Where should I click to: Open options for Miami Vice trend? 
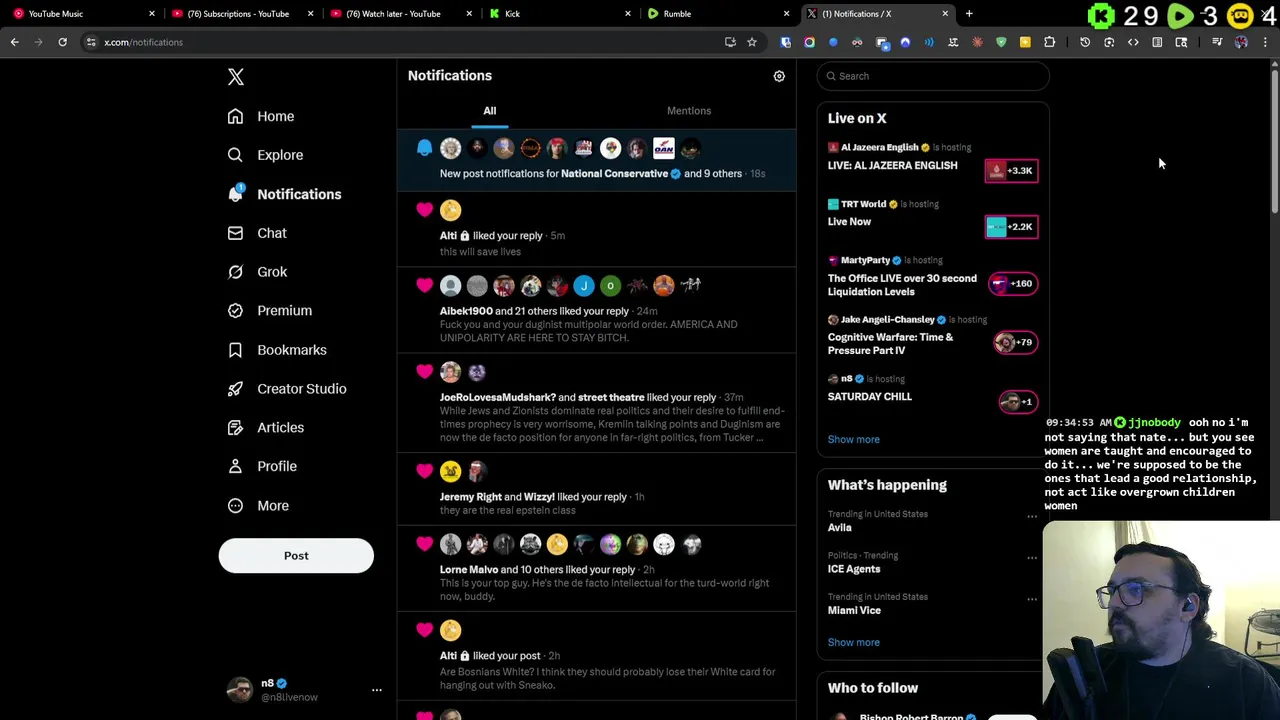(x=1032, y=600)
